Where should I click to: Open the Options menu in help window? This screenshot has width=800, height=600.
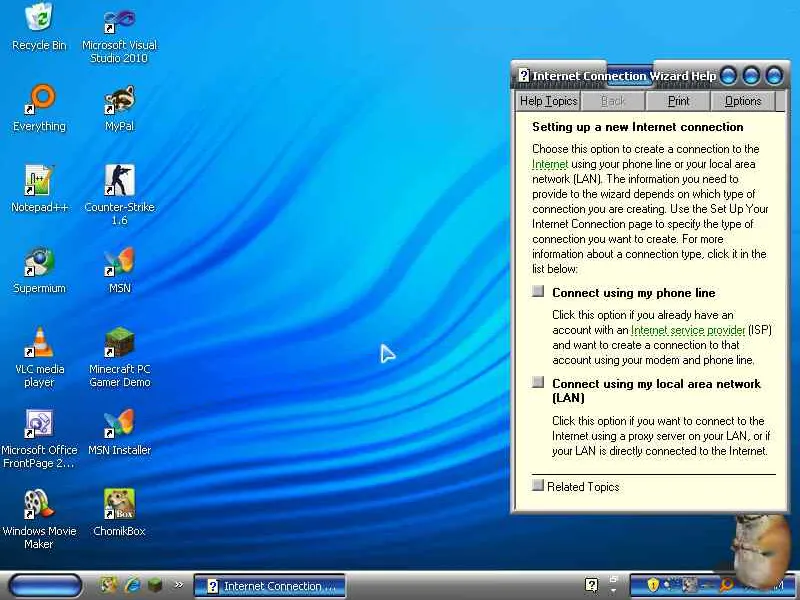743,101
